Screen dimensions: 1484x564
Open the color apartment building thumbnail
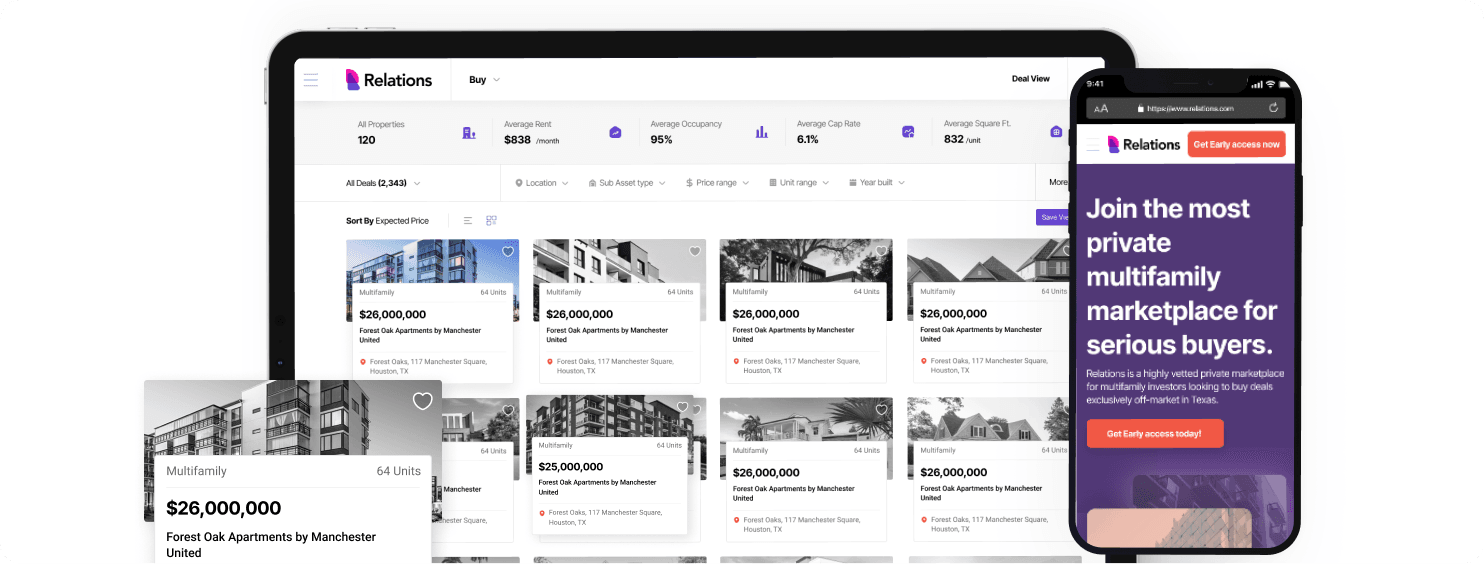tap(432, 262)
